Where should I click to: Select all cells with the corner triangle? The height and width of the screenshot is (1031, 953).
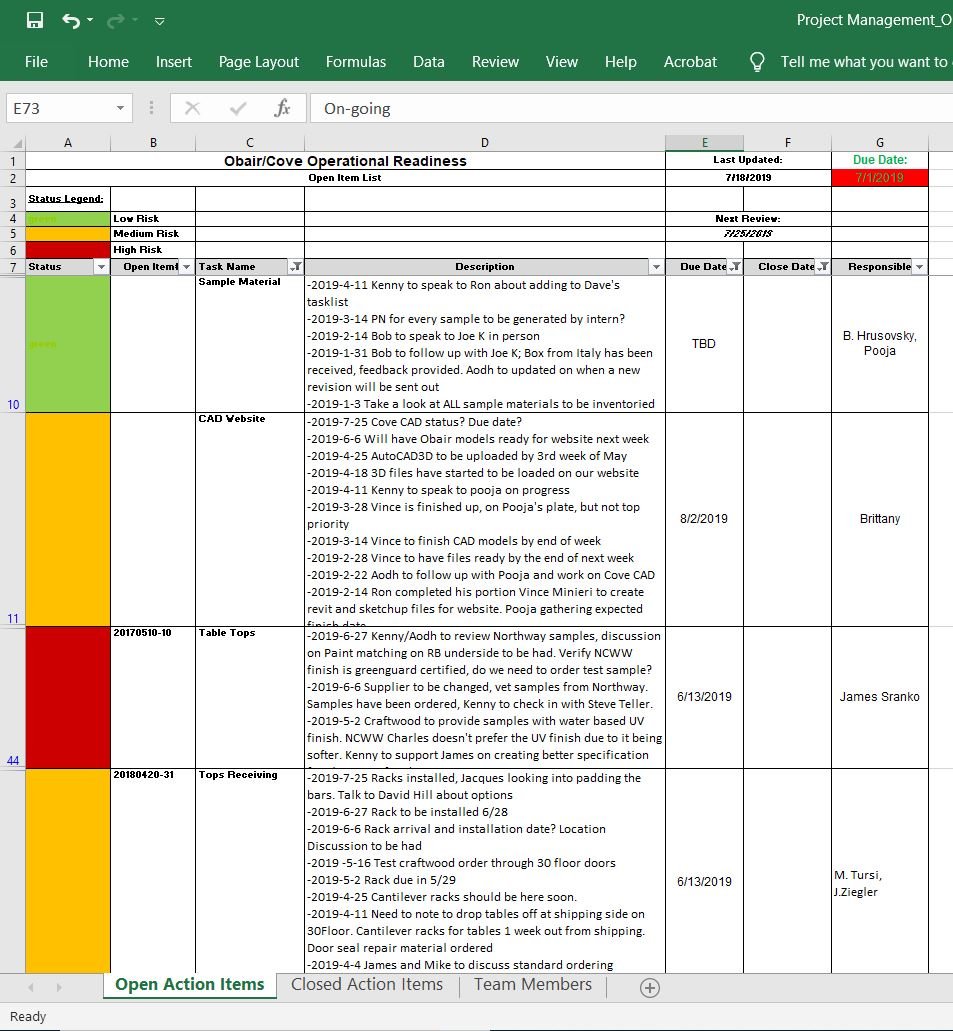pos(18,143)
